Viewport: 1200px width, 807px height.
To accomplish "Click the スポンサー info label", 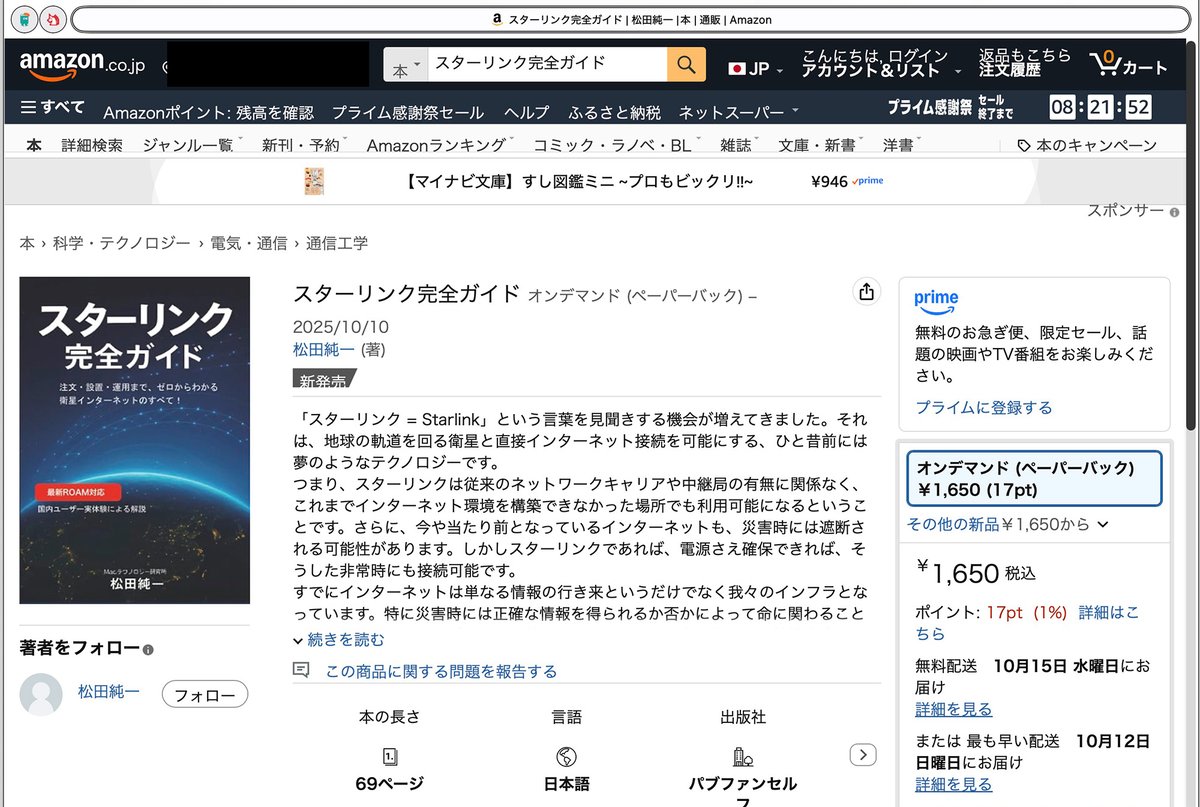I will pyautogui.click(x=1133, y=211).
